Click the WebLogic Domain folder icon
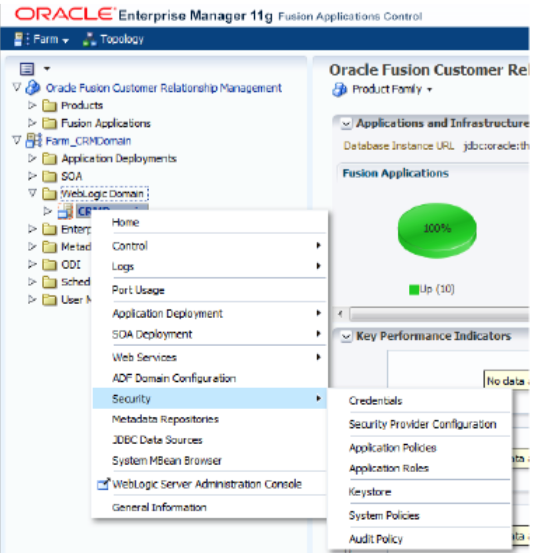This screenshot has width=538, height=558. [49, 194]
